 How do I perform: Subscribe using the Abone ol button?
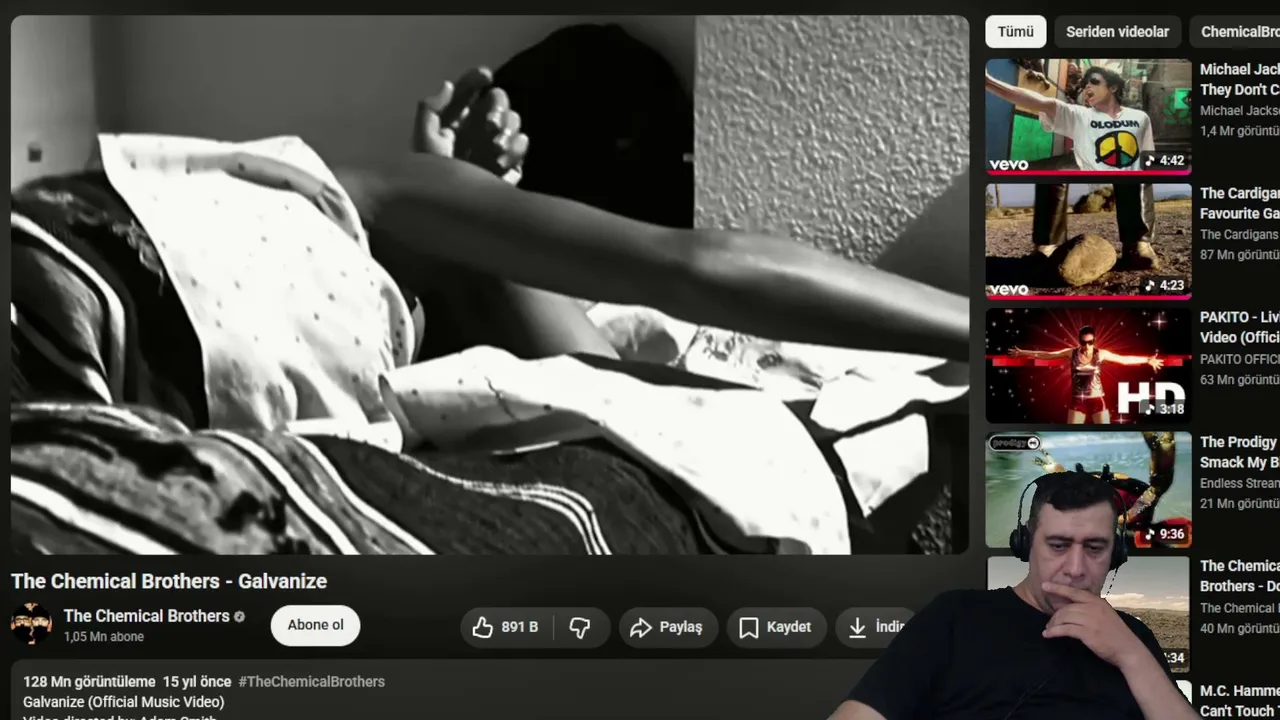click(315, 625)
